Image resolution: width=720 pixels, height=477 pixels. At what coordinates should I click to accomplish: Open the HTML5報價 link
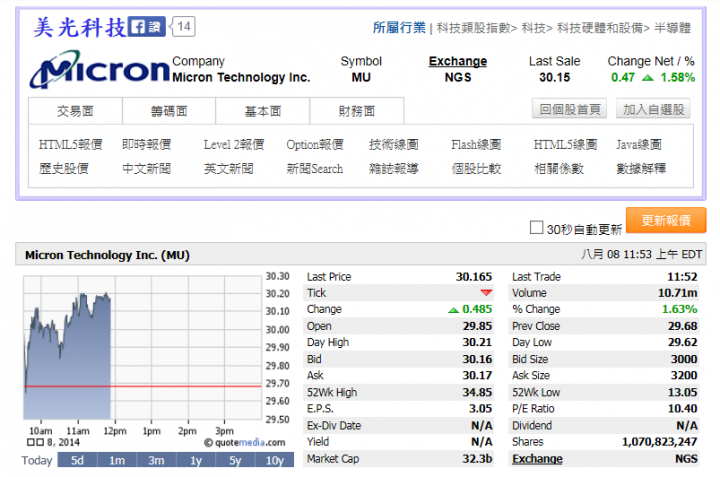pyautogui.click(x=70, y=145)
